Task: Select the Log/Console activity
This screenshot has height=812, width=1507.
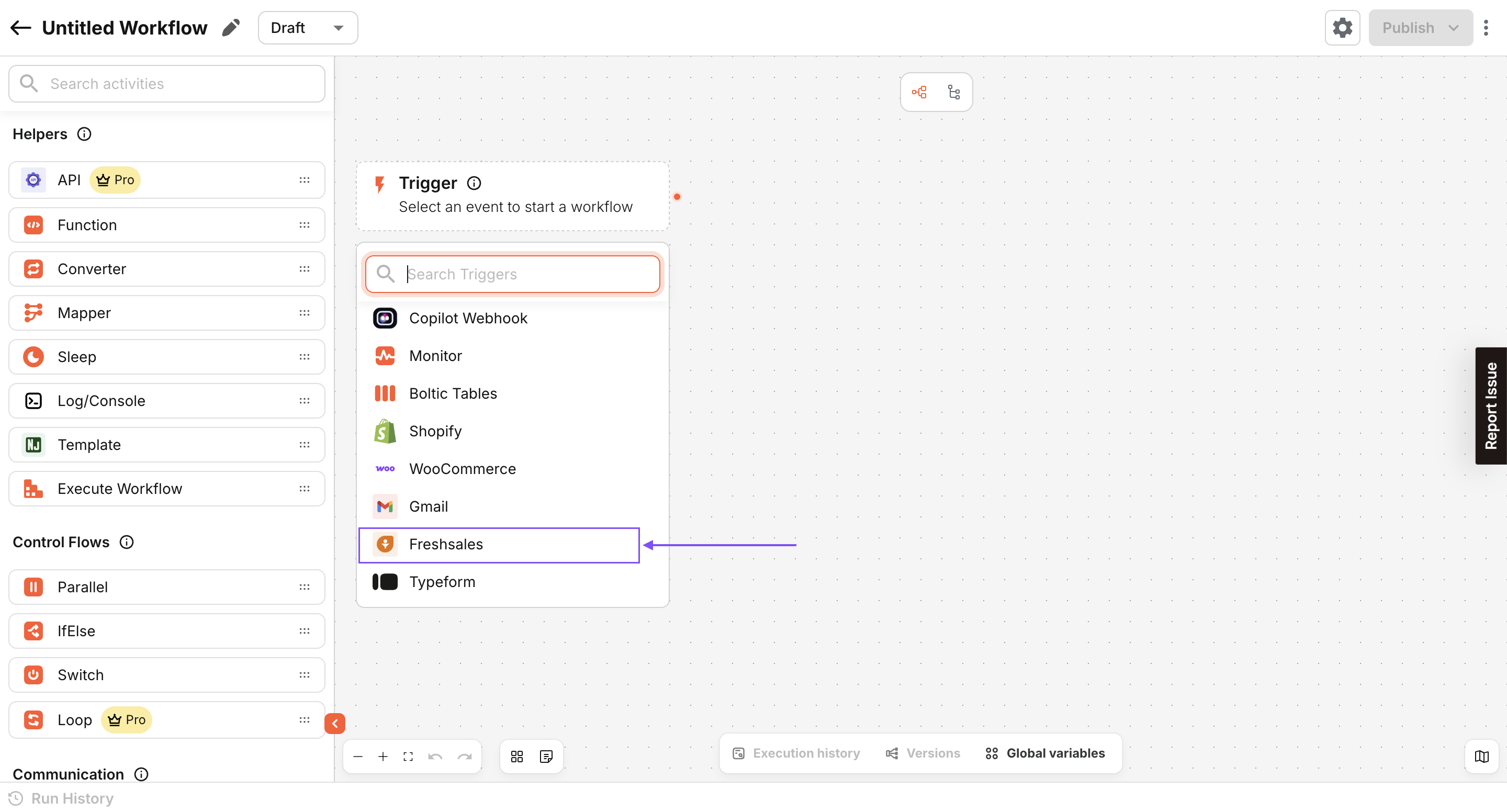Action: click(167, 400)
